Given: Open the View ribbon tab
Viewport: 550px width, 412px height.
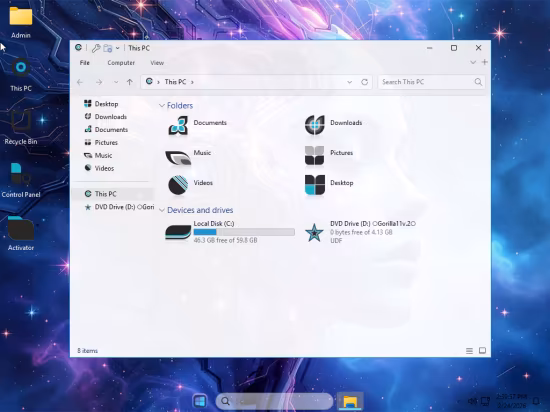Looking at the screenshot, I should pos(157,63).
